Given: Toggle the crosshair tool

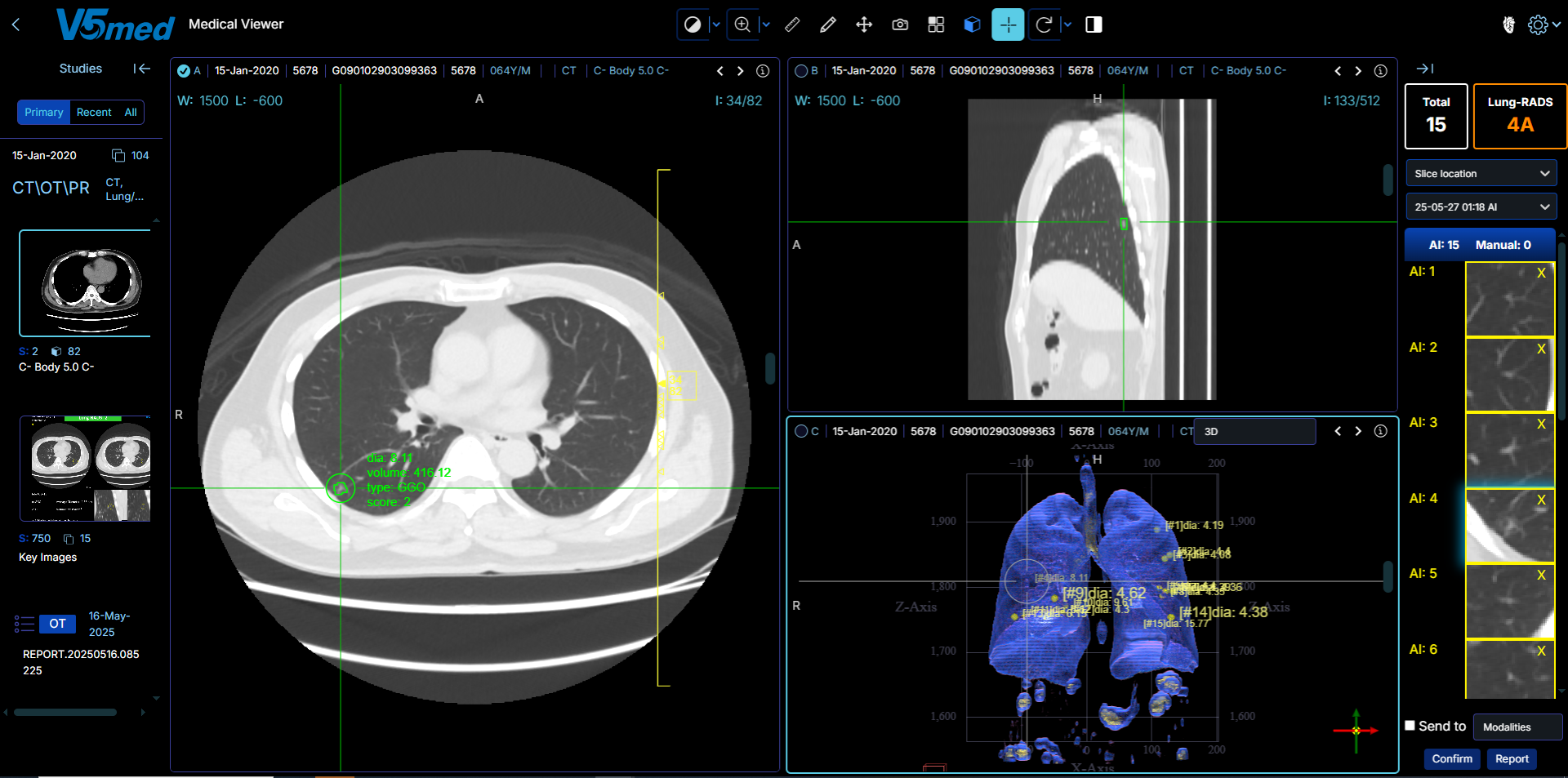Looking at the screenshot, I should pos(1008,24).
